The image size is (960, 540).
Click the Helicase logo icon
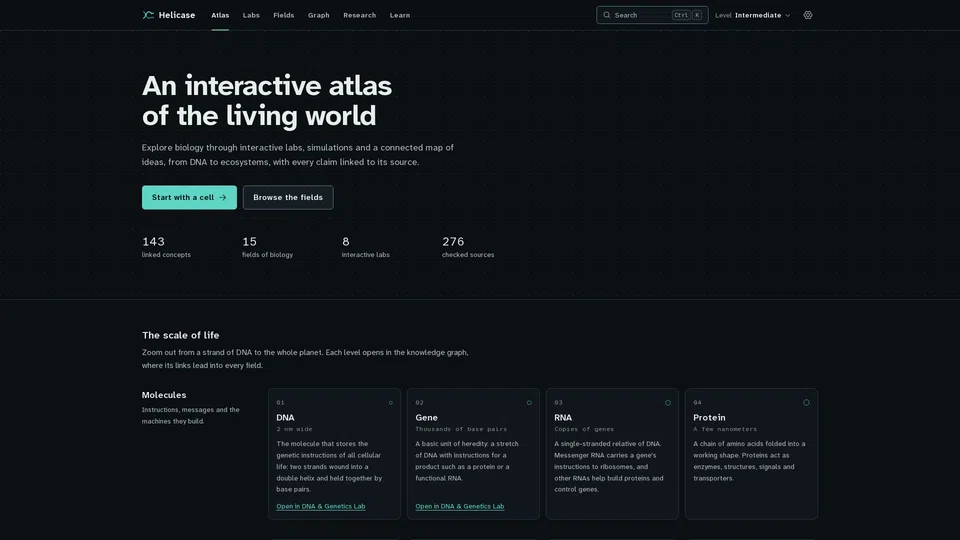click(x=148, y=15)
